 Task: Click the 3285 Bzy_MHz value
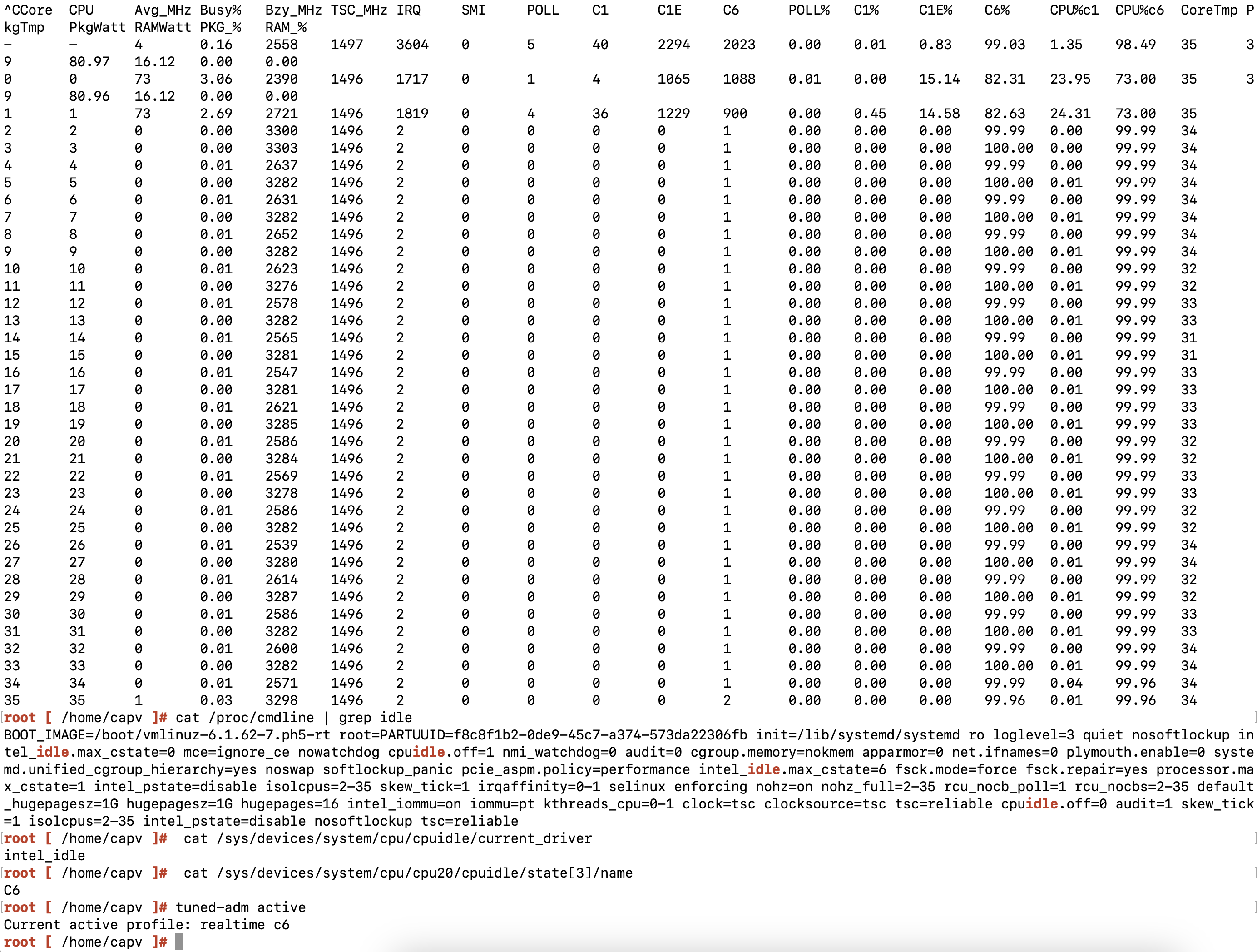coord(281,425)
